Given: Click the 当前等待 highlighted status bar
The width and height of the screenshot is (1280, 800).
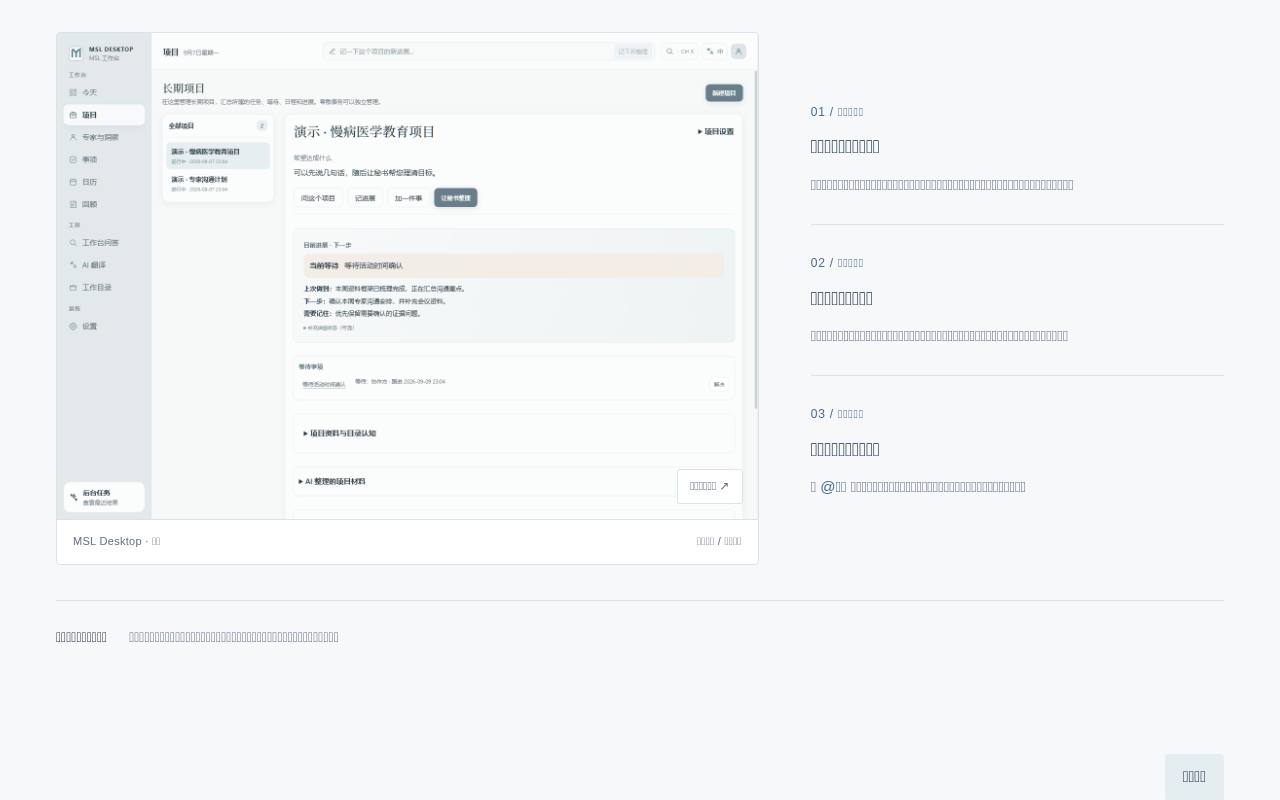Looking at the screenshot, I should click(x=514, y=265).
